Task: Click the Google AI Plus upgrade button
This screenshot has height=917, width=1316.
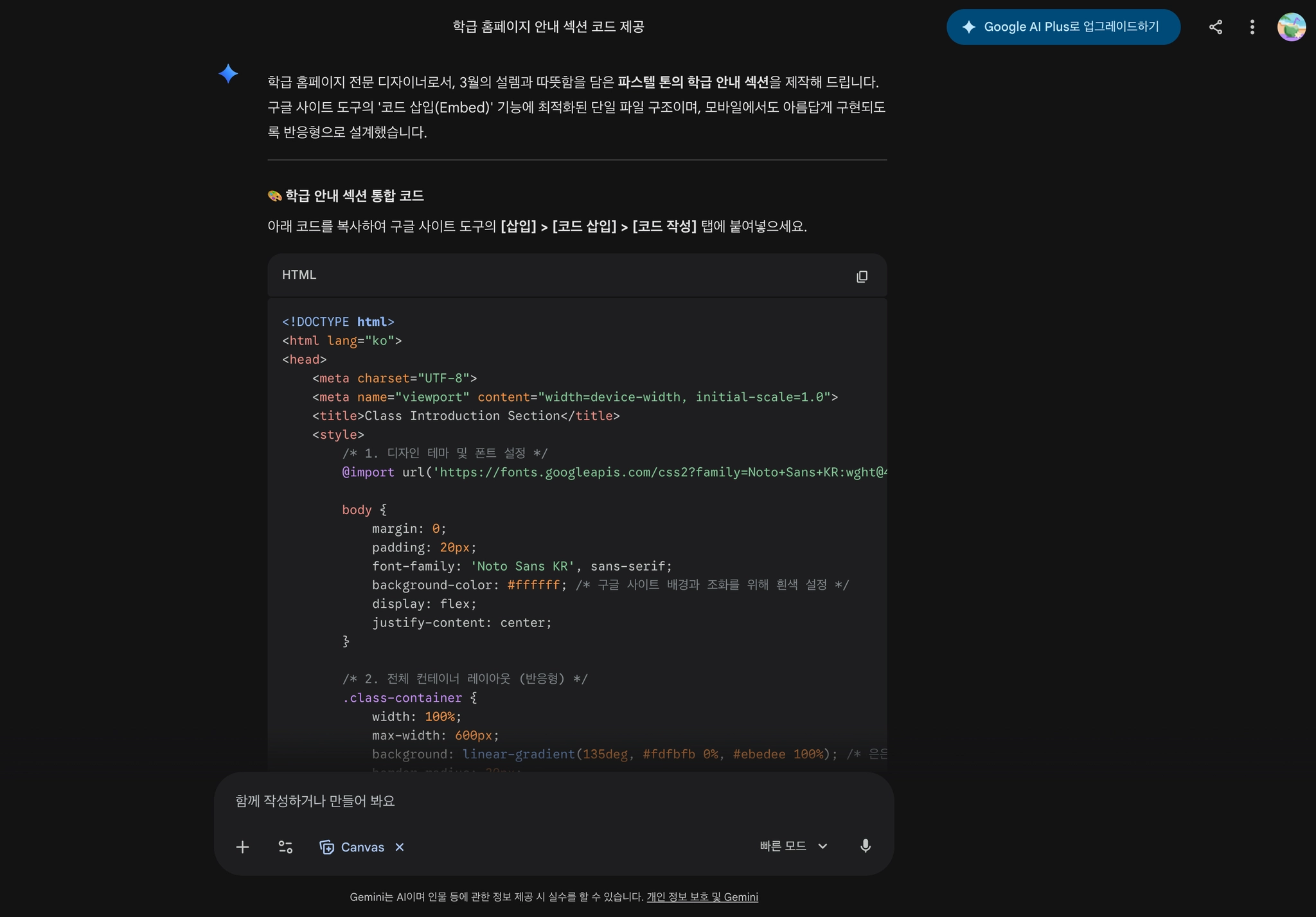Action: click(x=1063, y=27)
